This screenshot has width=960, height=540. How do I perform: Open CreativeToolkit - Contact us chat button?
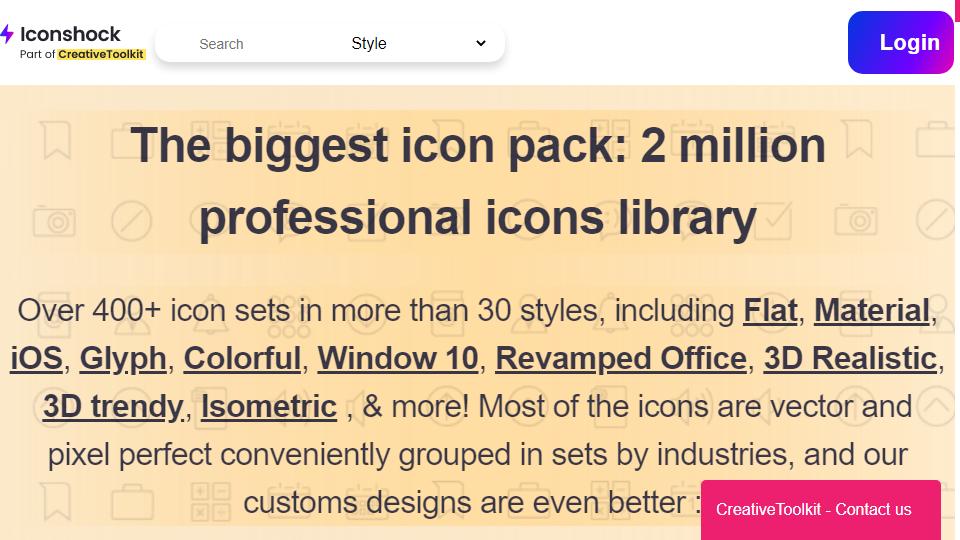(820, 509)
